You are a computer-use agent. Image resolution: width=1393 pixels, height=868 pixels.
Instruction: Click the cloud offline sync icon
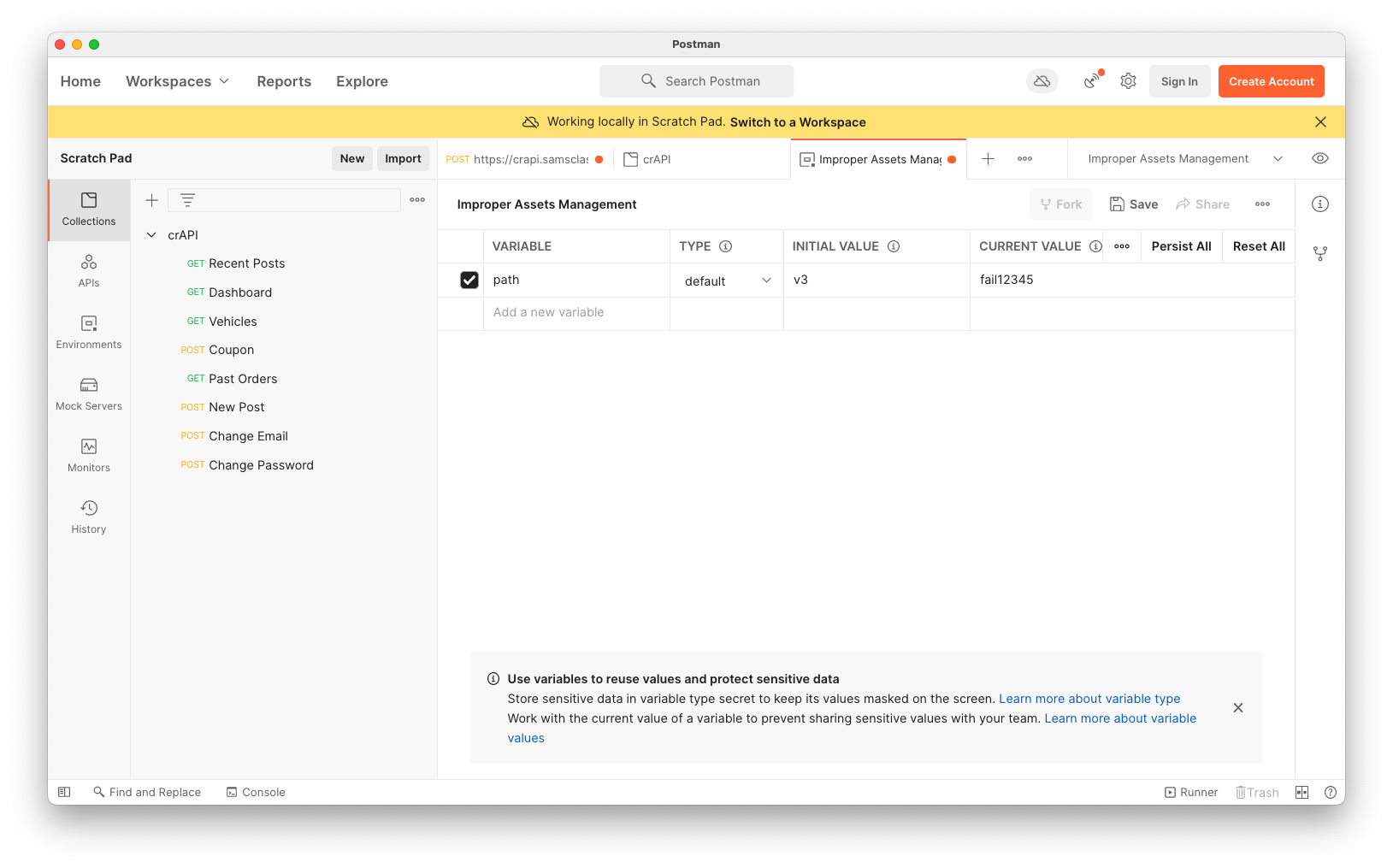coord(1042,81)
